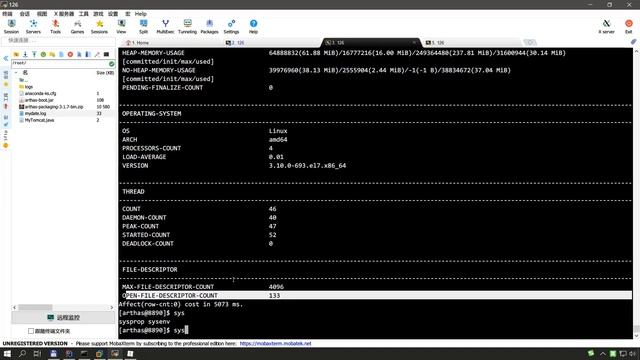Open the mobaxterm.mobatek.net link
This screenshot has height=360, width=640.
tap(276, 344)
